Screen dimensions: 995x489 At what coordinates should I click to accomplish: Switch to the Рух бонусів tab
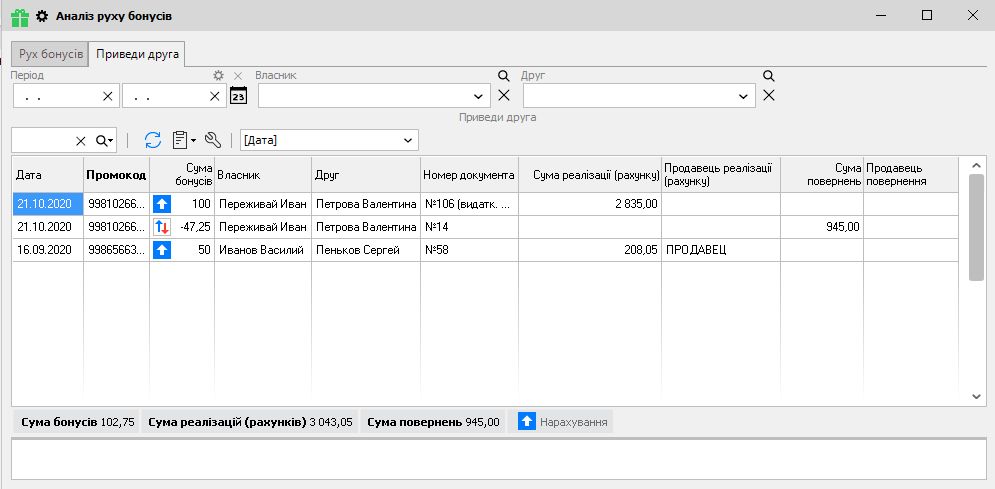pos(49,53)
